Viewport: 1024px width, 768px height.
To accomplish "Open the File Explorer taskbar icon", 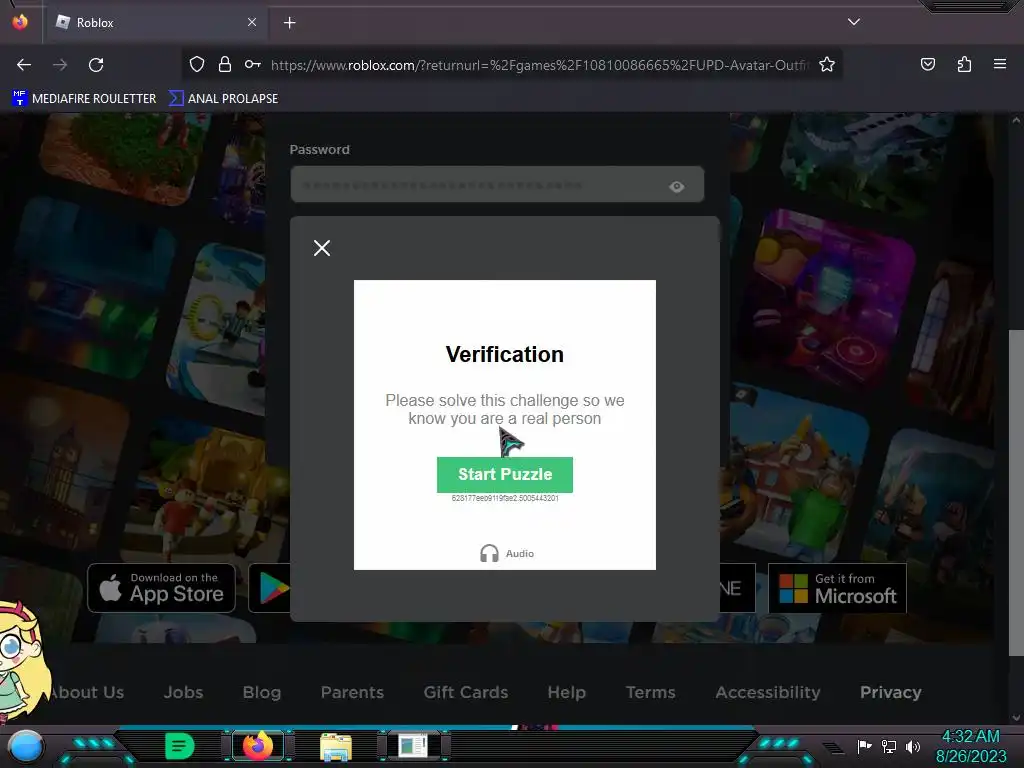I will pyautogui.click(x=336, y=746).
